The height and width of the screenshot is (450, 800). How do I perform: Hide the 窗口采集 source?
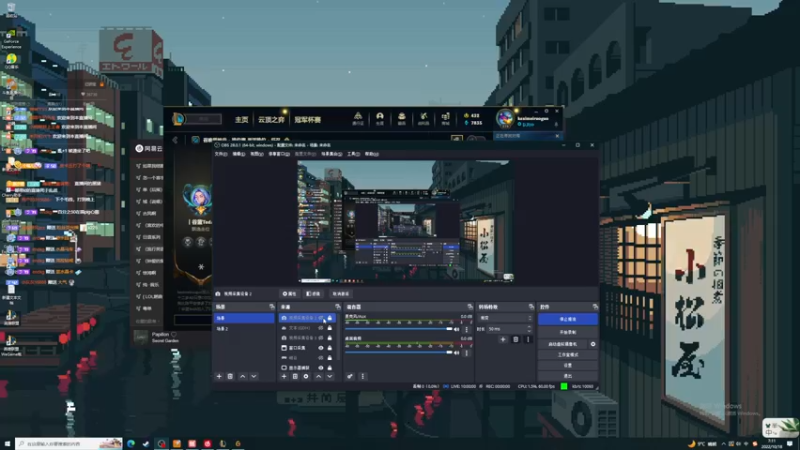pos(321,348)
